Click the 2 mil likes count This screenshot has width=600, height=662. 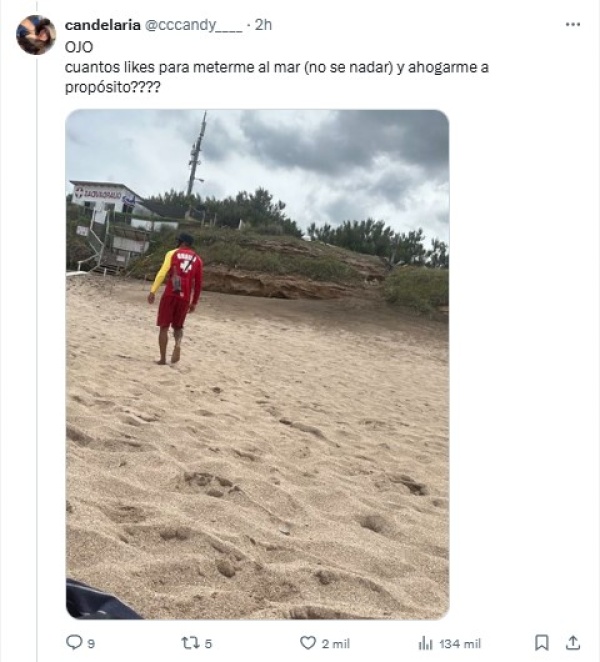336,644
